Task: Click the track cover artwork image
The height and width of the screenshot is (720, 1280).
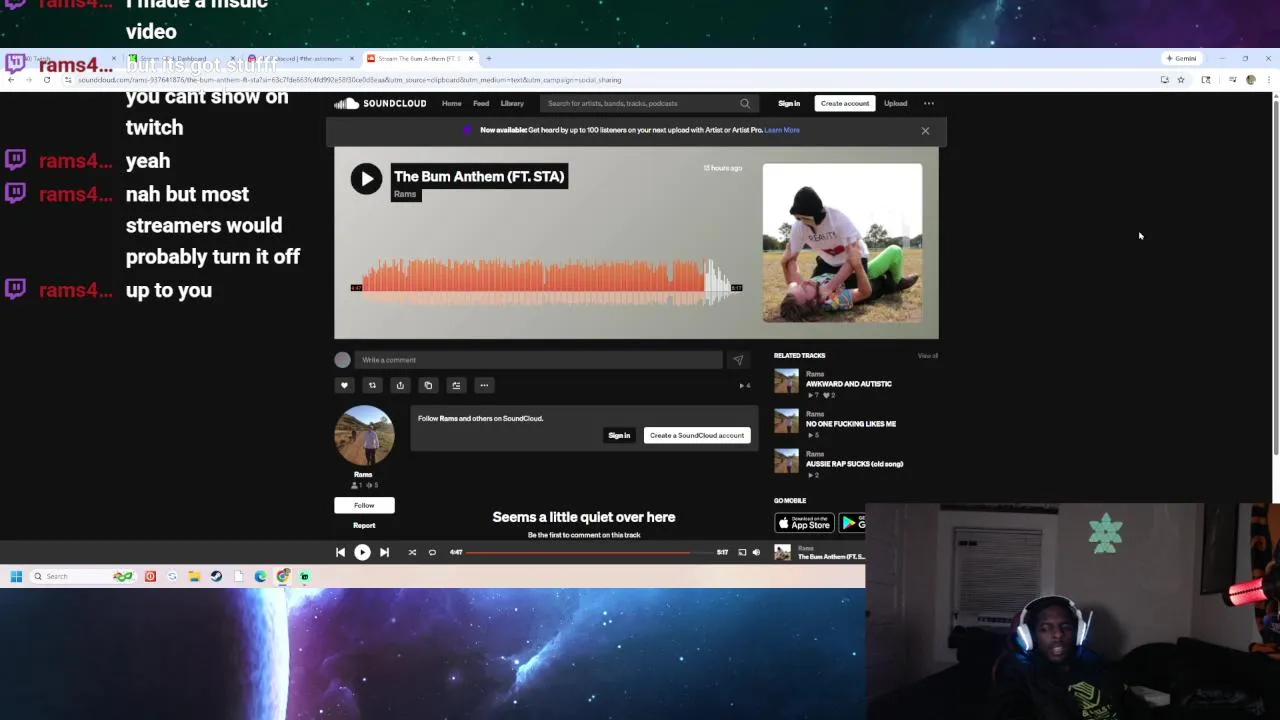Action: coord(842,243)
